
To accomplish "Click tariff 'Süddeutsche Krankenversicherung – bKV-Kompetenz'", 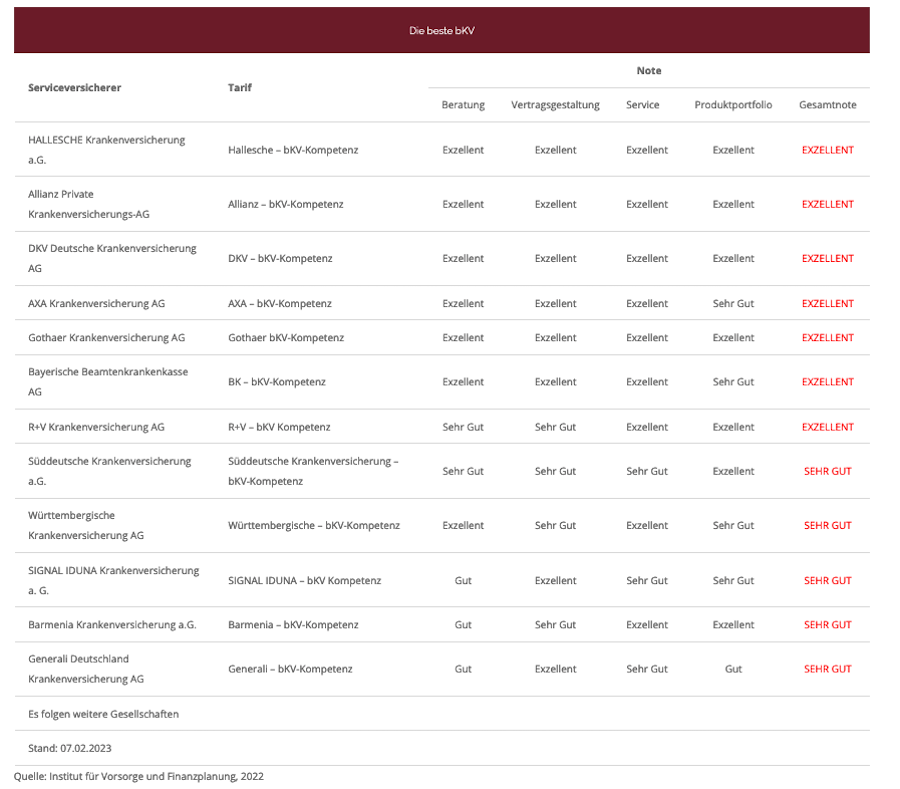I will 313,471.
